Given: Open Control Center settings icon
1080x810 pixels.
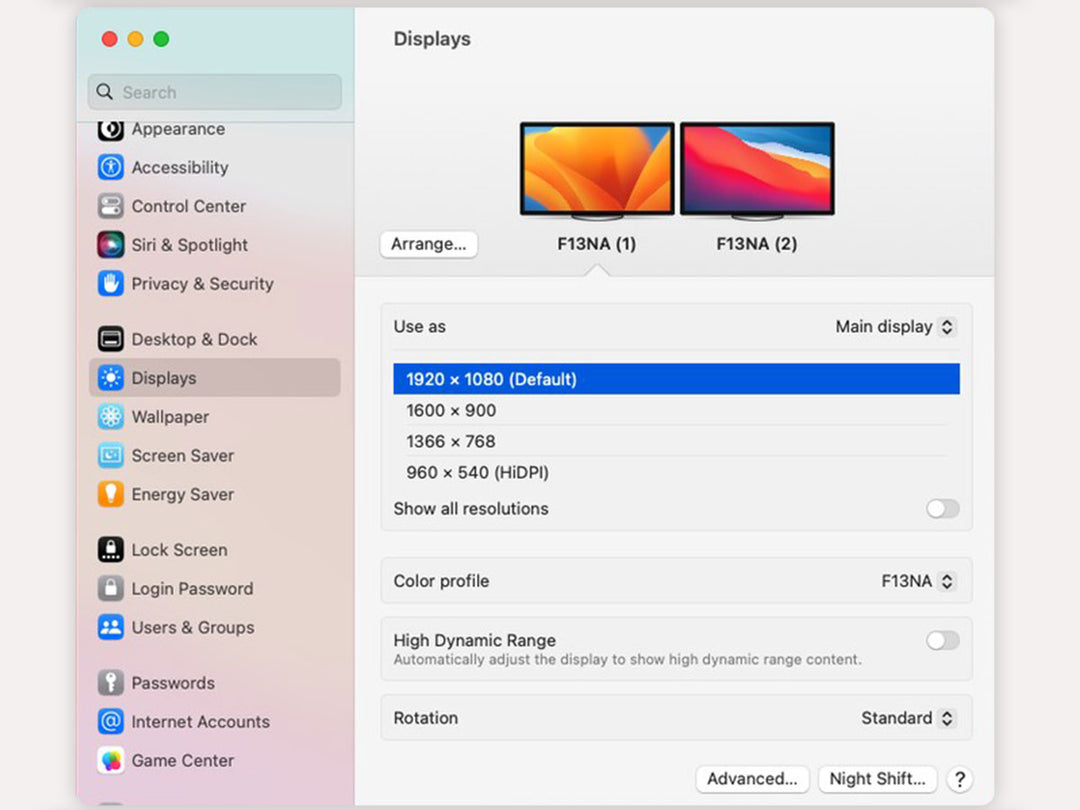Looking at the screenshot, I should pyautogui.click(x=111, y=206).
